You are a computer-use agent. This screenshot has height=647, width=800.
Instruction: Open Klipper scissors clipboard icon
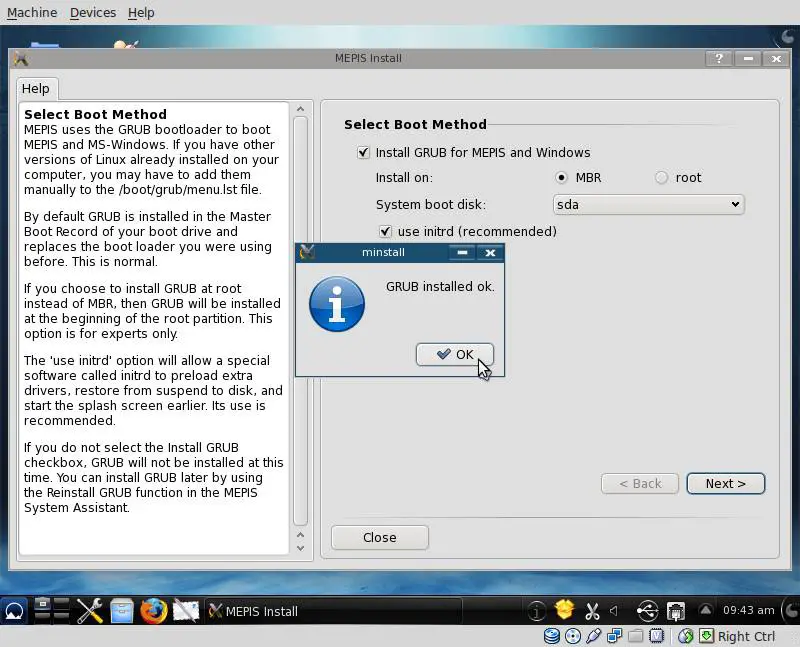coord(592,611)
